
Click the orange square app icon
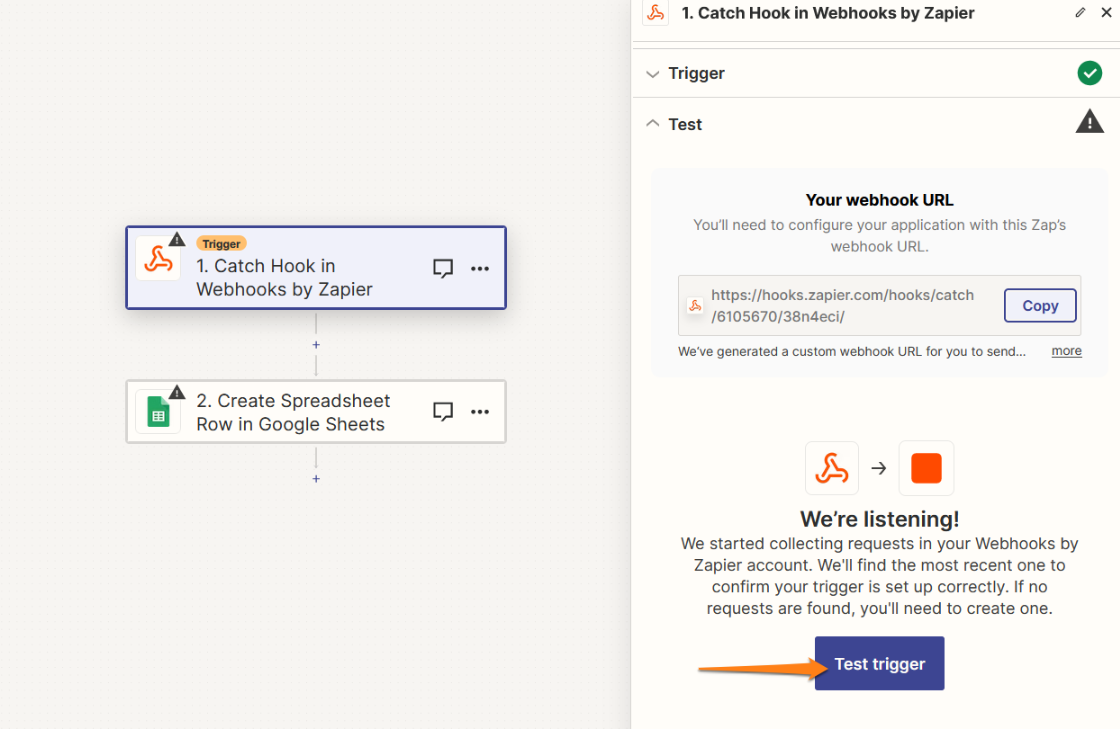coord(926,468)
